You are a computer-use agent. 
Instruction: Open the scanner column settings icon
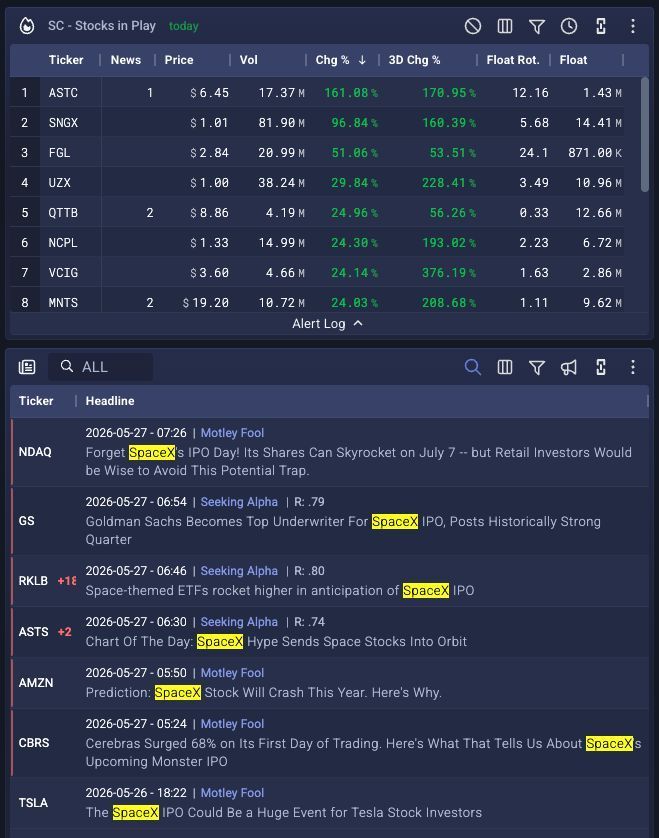pyautogui.click(x=505, y=26)
